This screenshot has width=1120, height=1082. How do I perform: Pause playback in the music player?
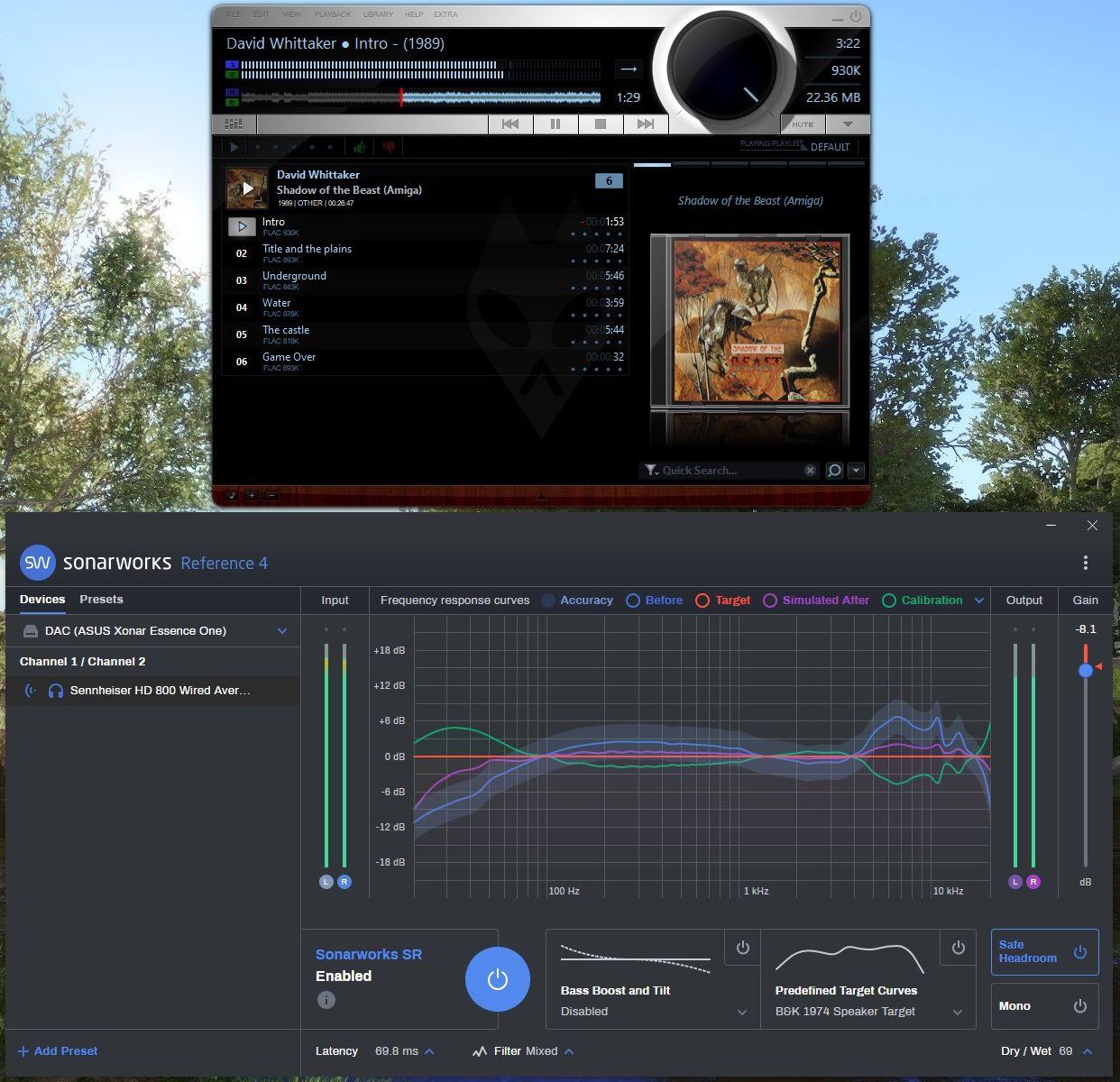[x=555, y=124]
